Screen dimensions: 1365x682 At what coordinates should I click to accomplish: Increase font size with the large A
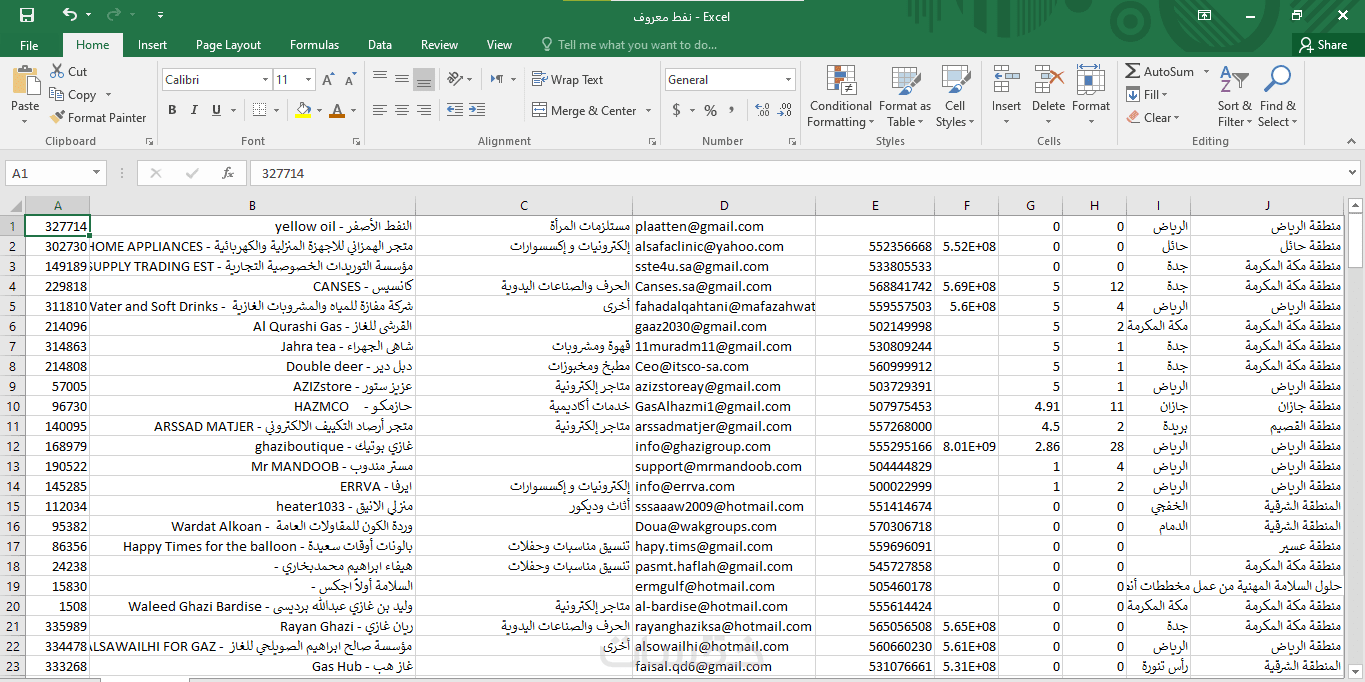tap(328, 80)
